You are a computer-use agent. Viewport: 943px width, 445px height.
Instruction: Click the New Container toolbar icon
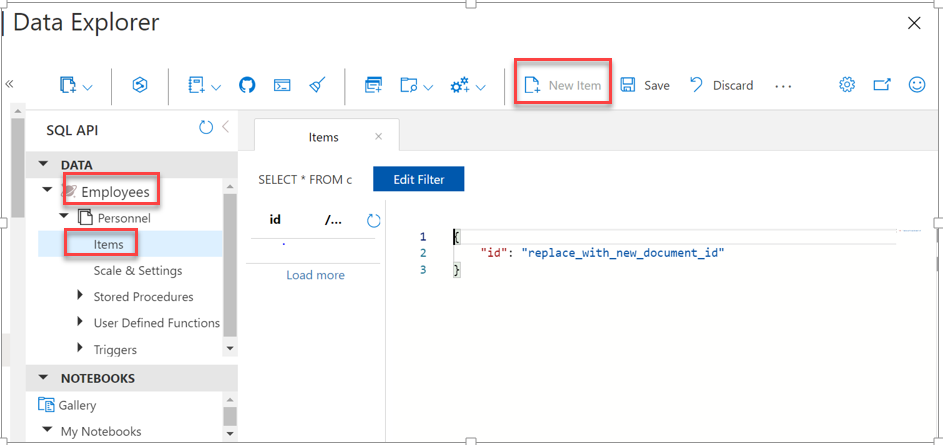tap(68, 86)
